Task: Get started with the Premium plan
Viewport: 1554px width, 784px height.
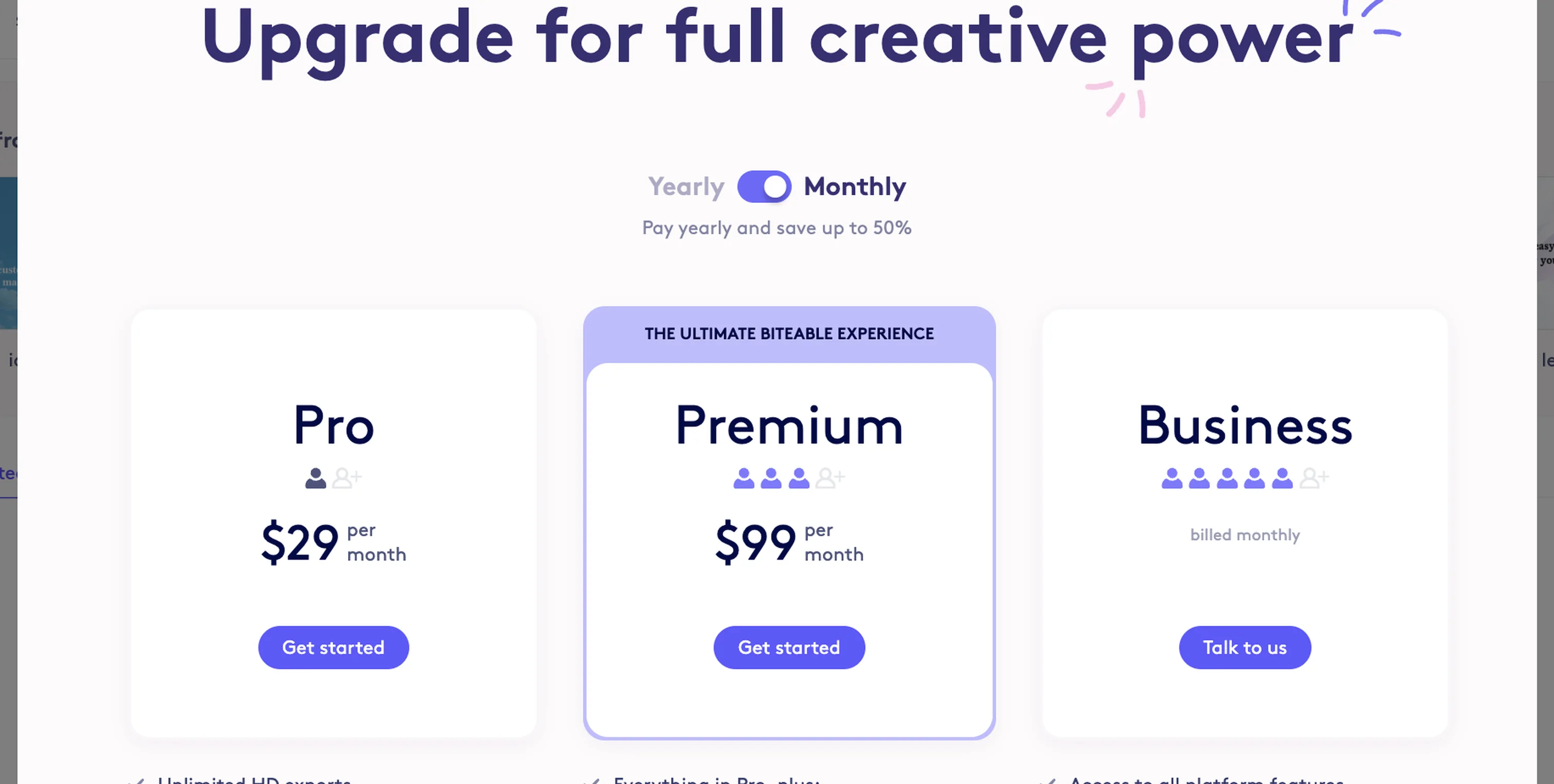Action: [x=788, y=647]
